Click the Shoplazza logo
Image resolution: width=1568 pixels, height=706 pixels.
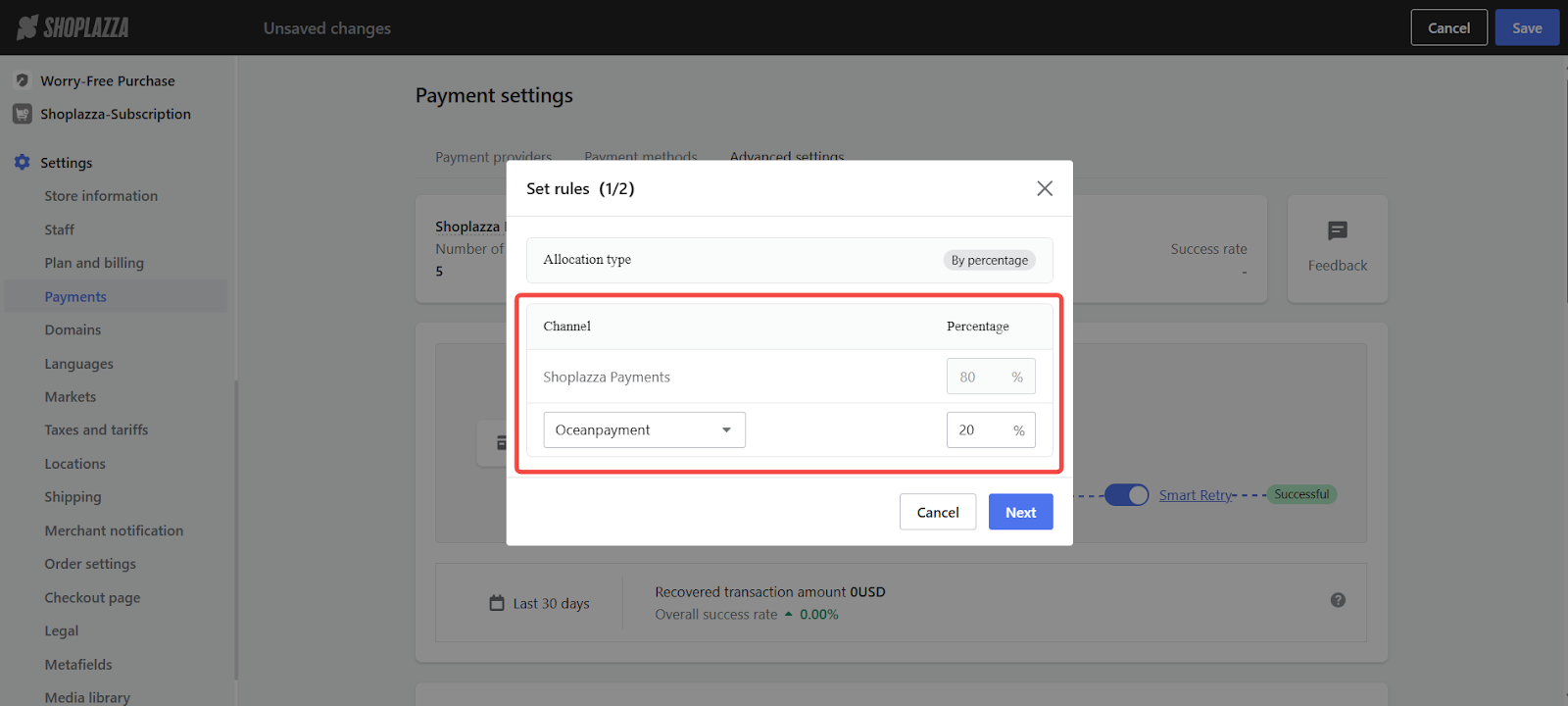pos(73,27)
